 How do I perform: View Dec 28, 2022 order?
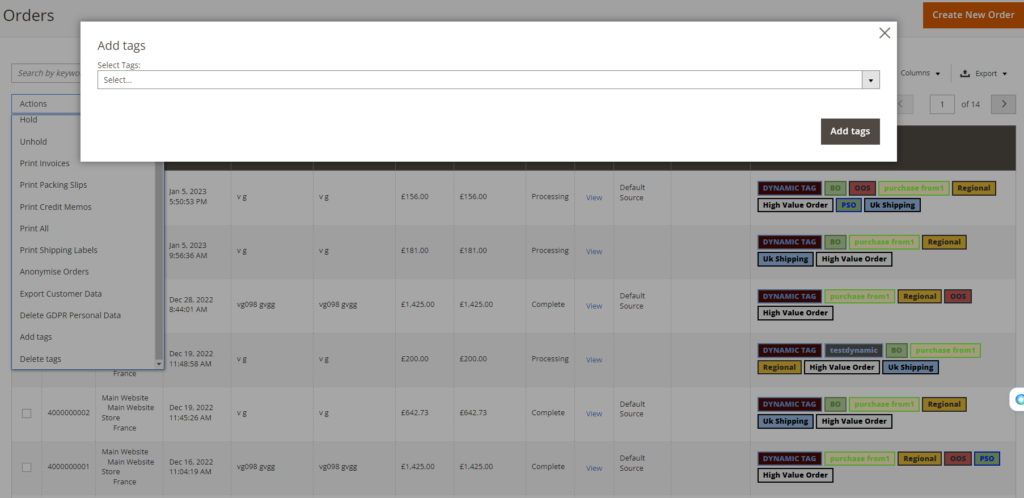point(594,305)
